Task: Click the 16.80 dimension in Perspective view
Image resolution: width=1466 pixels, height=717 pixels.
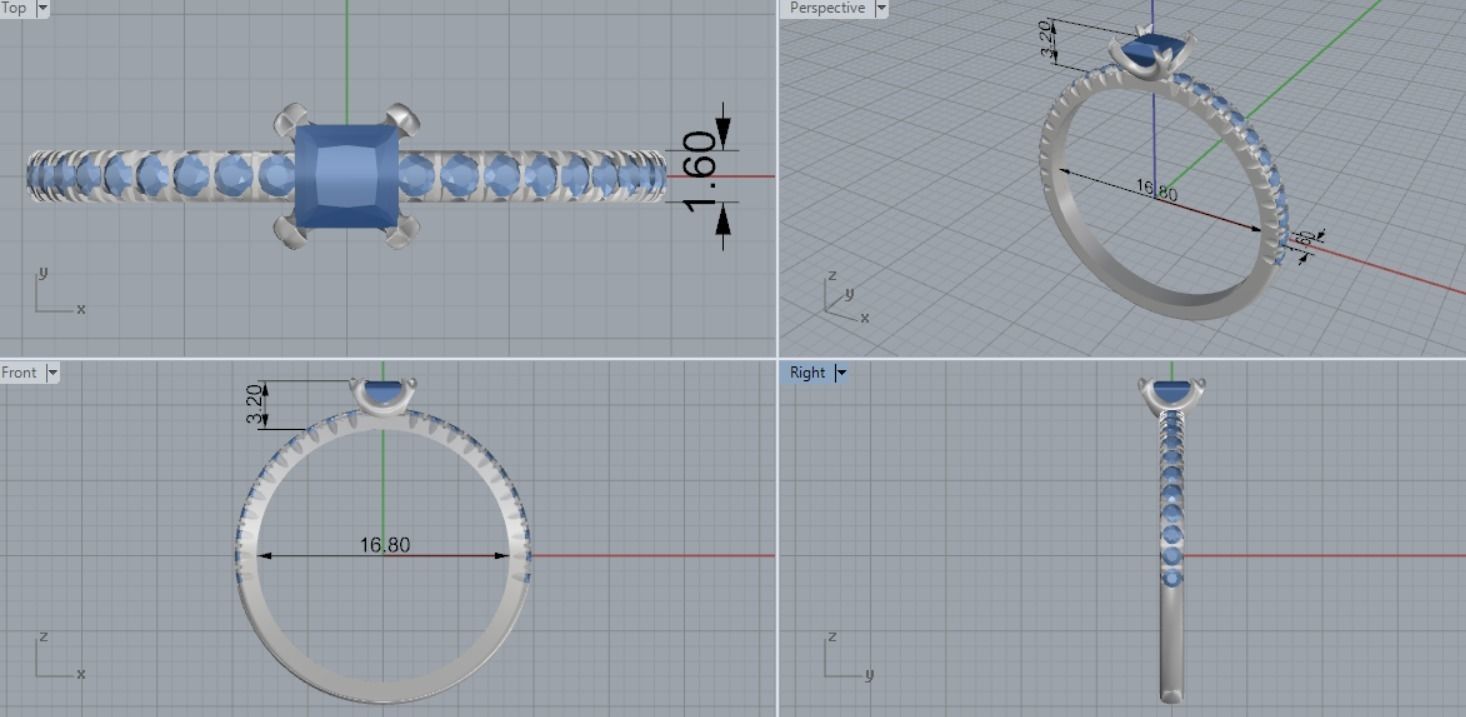Action: (x=1157, y=189)
